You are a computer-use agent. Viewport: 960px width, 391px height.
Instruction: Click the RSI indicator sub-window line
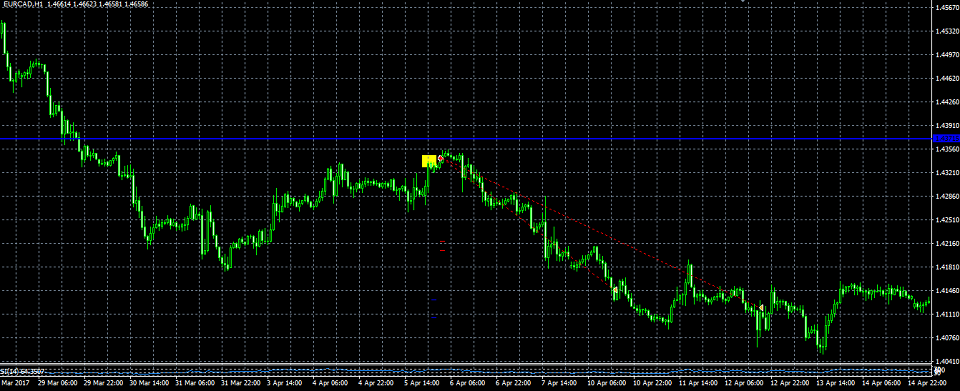coord(465,371)
